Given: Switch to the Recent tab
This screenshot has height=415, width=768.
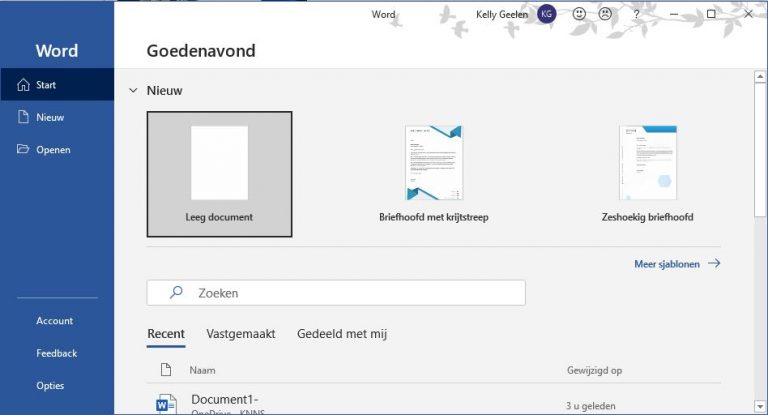Looking at the screenshot, I should (166, 334).
